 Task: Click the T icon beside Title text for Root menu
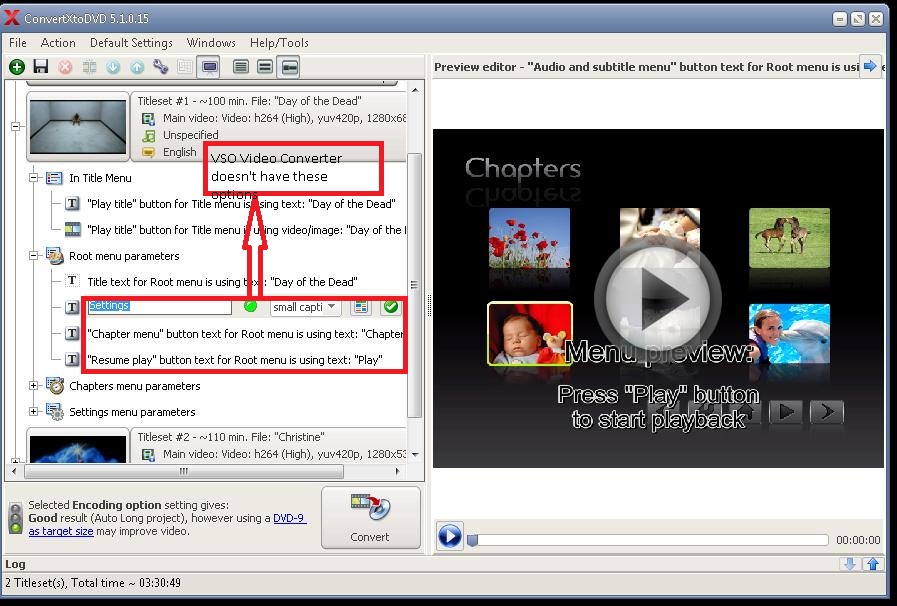pyautogui.click(x=72, y=281)
